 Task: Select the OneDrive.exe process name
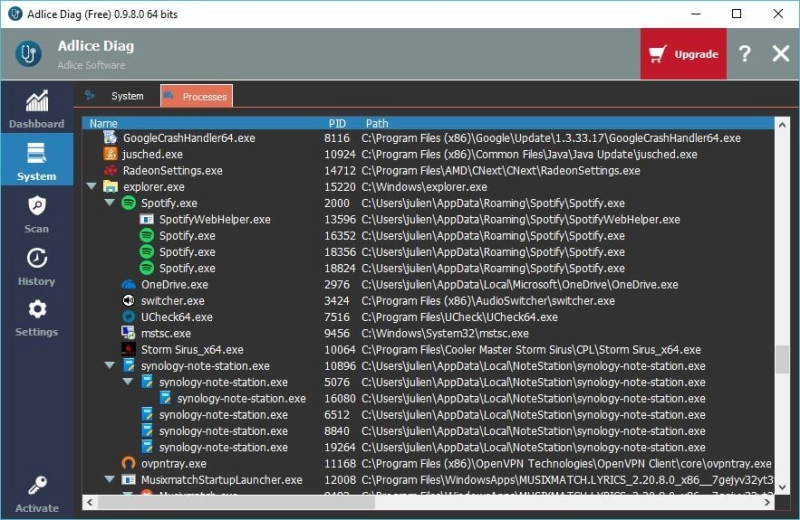174,285
